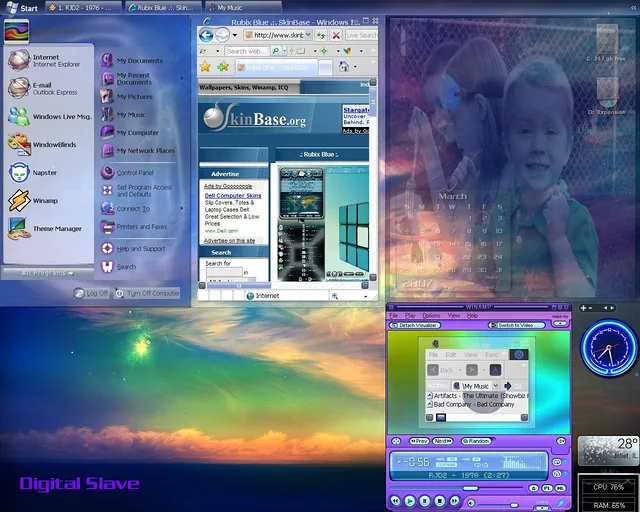
Task: Click the Control Panel icon
Action: click(107, 173)
